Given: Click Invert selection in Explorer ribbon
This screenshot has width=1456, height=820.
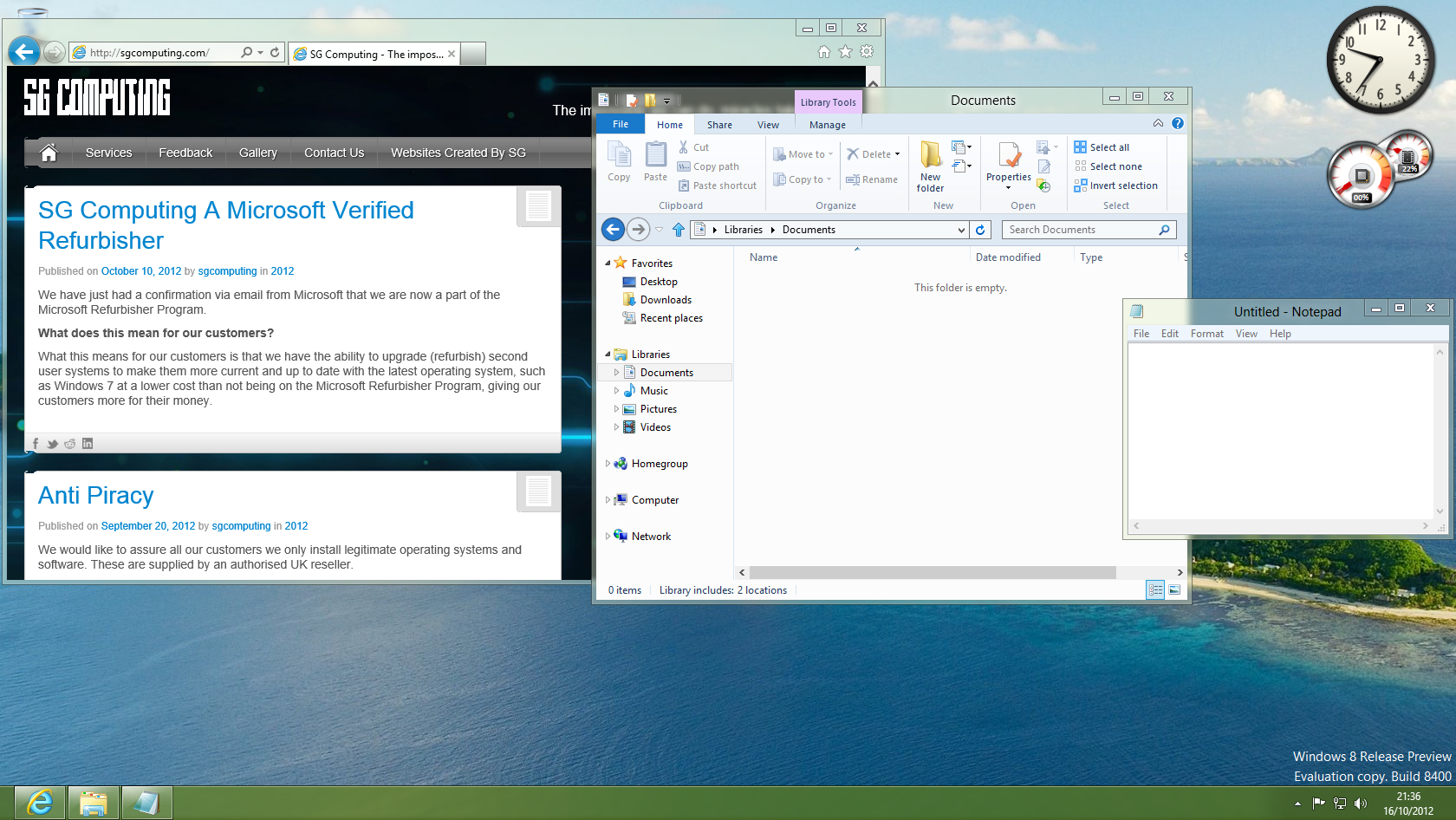Looking at the screenshot, I should click(1116, 185).
